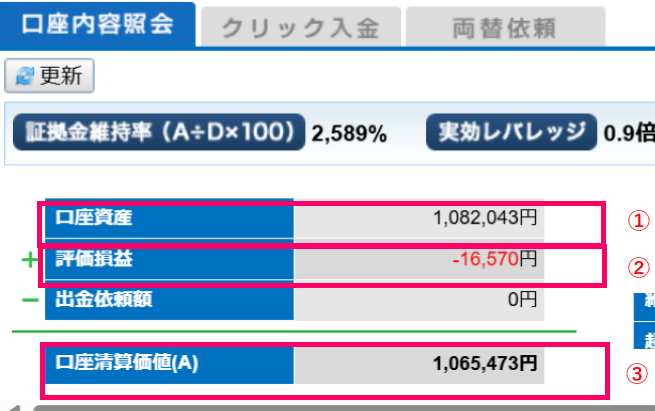This screenshot has height=411, width=655.
Task: Click the red circled number ① annotation
Action: click(634, 221)
